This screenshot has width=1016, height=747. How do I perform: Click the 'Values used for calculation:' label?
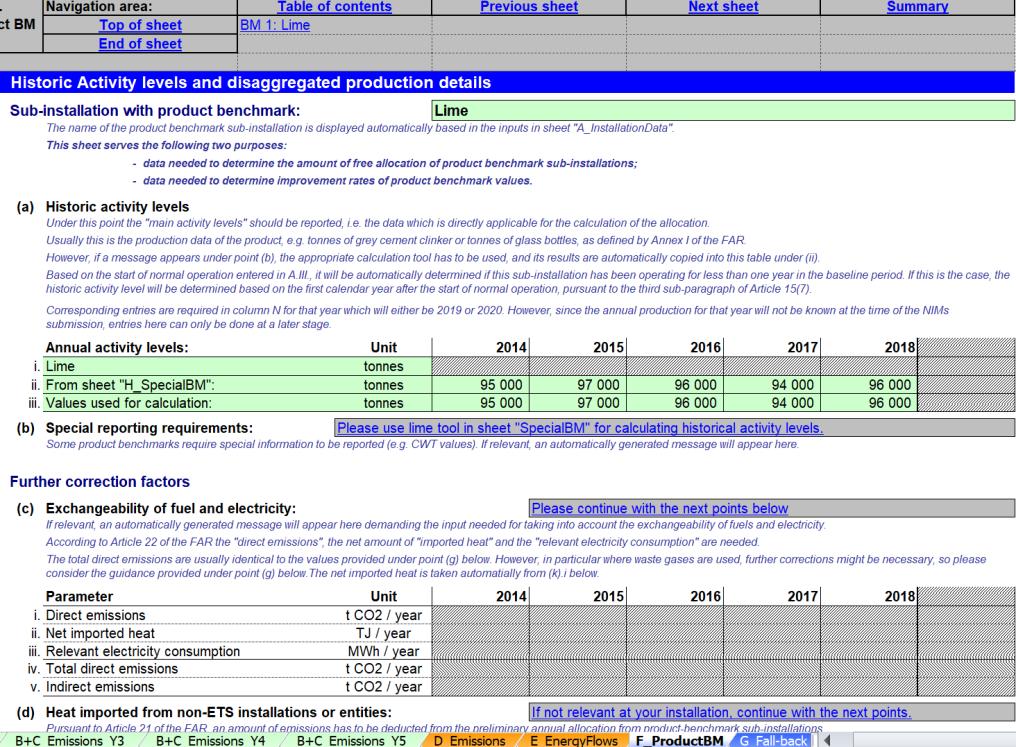[128, 403]
